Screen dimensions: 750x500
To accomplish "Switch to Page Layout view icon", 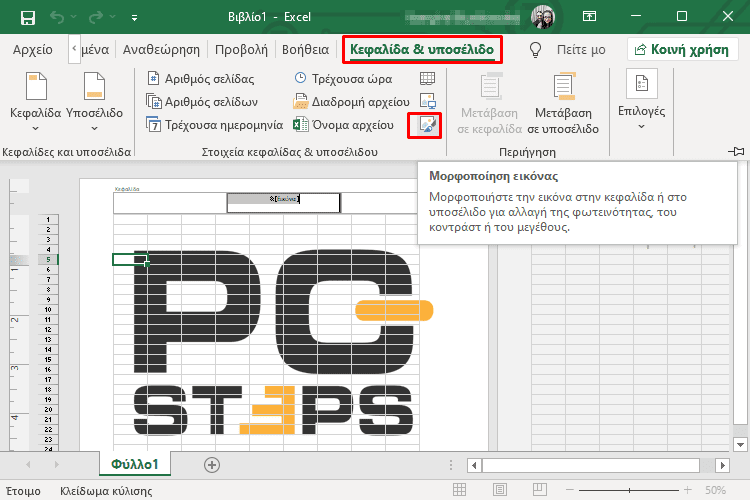I will point(500,489).
